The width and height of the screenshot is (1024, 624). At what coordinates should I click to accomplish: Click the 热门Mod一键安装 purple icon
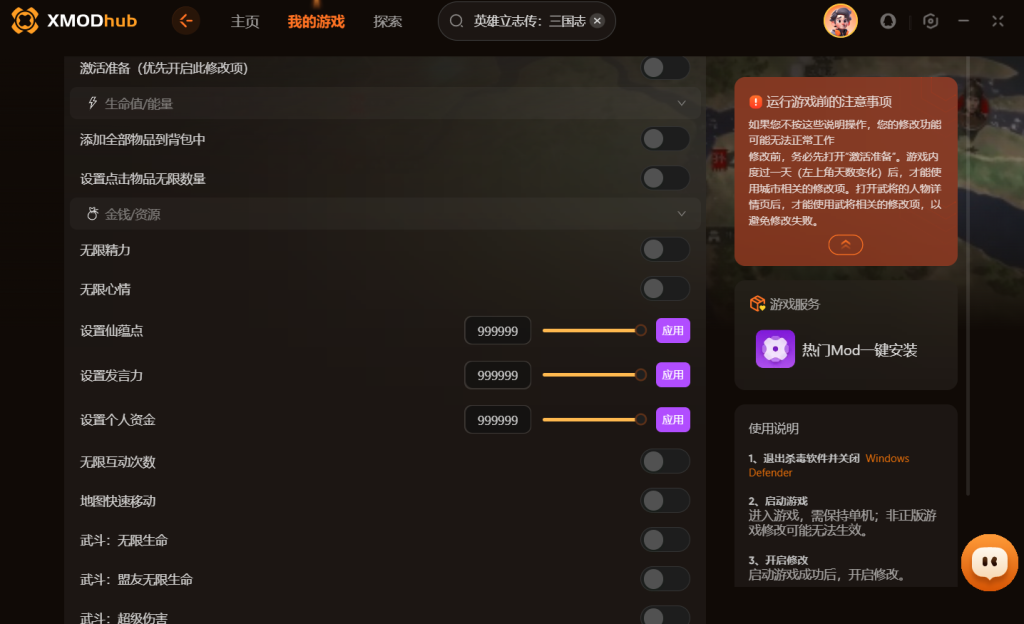775,349
